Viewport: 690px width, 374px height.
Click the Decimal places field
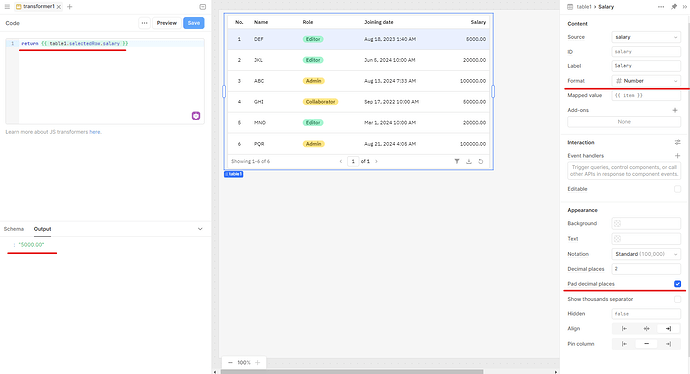(646, 269)
